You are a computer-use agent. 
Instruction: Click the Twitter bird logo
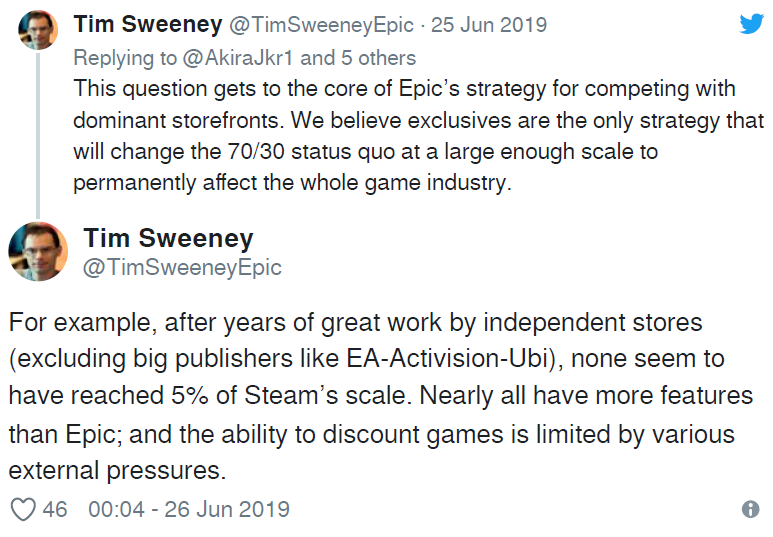click(752, 23)
